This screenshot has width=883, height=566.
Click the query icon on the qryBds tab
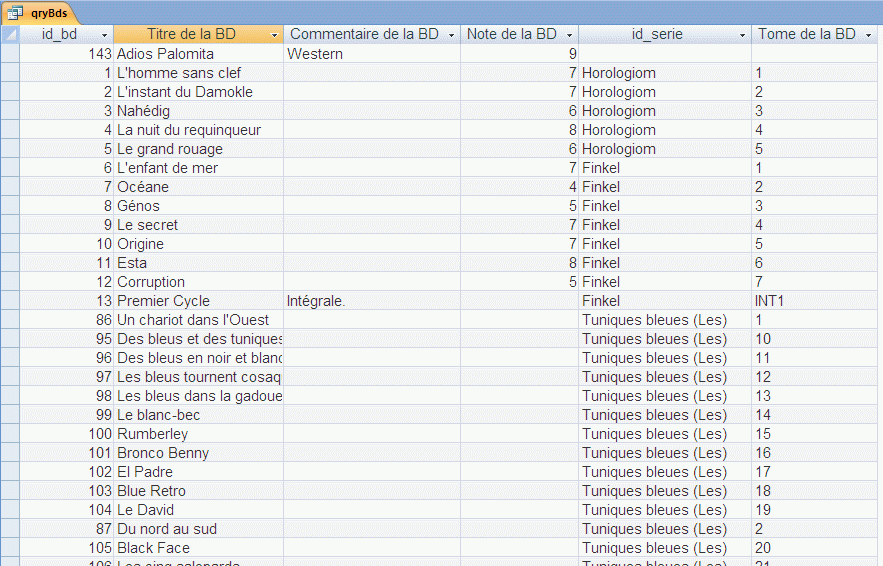[x=16, y=13]
